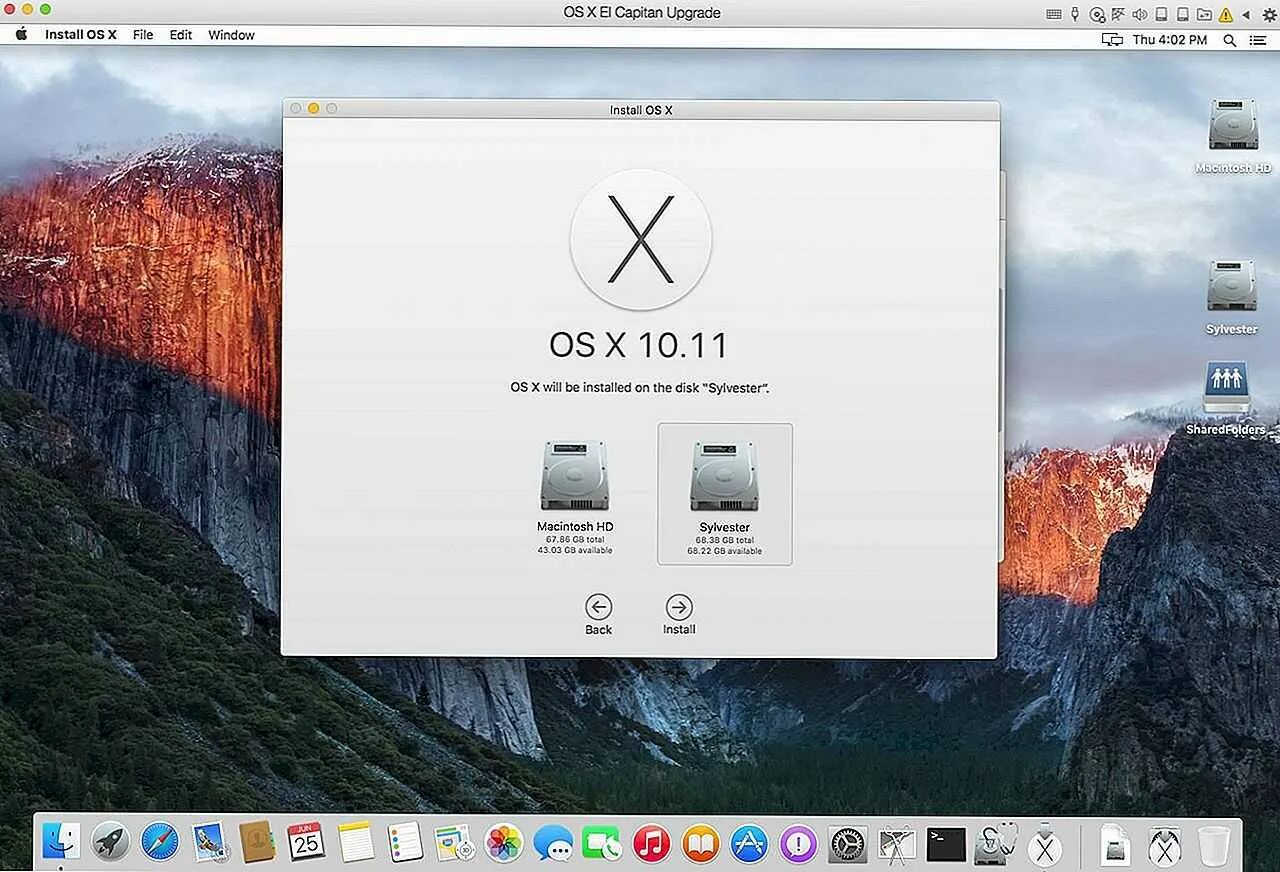Open the Edit menu
1280x872 pixels.
[x=181, y=35]
